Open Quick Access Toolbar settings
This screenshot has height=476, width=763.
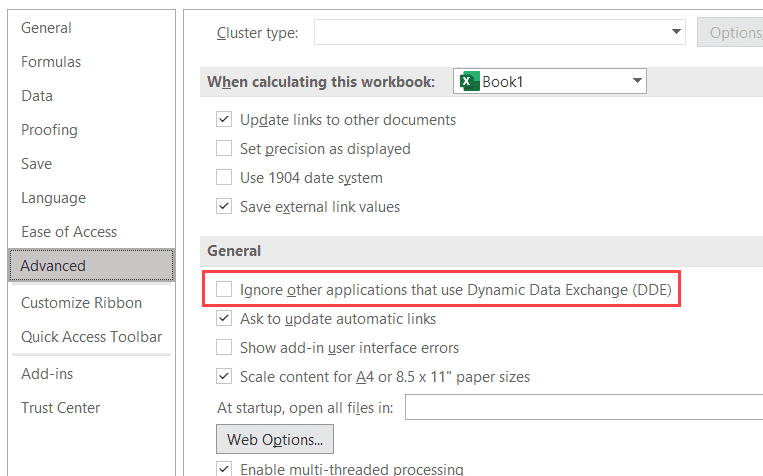(x=91, y=337)
